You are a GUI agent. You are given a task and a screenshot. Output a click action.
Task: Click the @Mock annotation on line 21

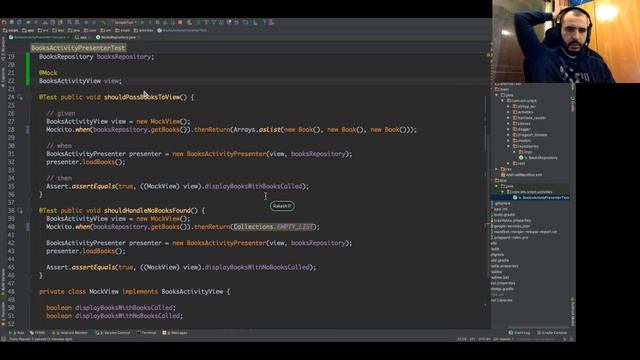coord(48,73)
